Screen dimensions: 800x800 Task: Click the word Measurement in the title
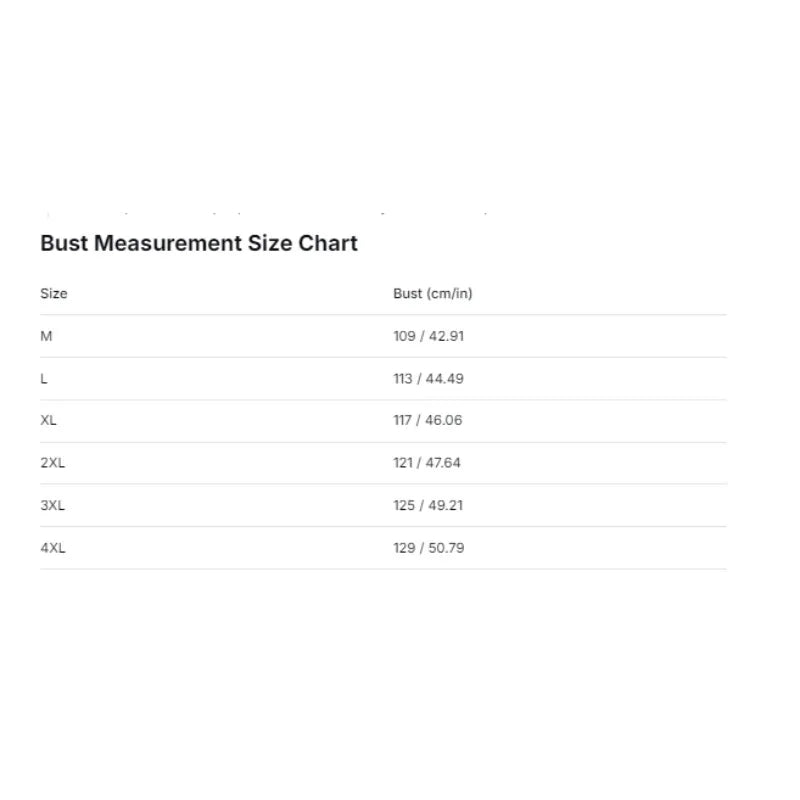(168, 243)
